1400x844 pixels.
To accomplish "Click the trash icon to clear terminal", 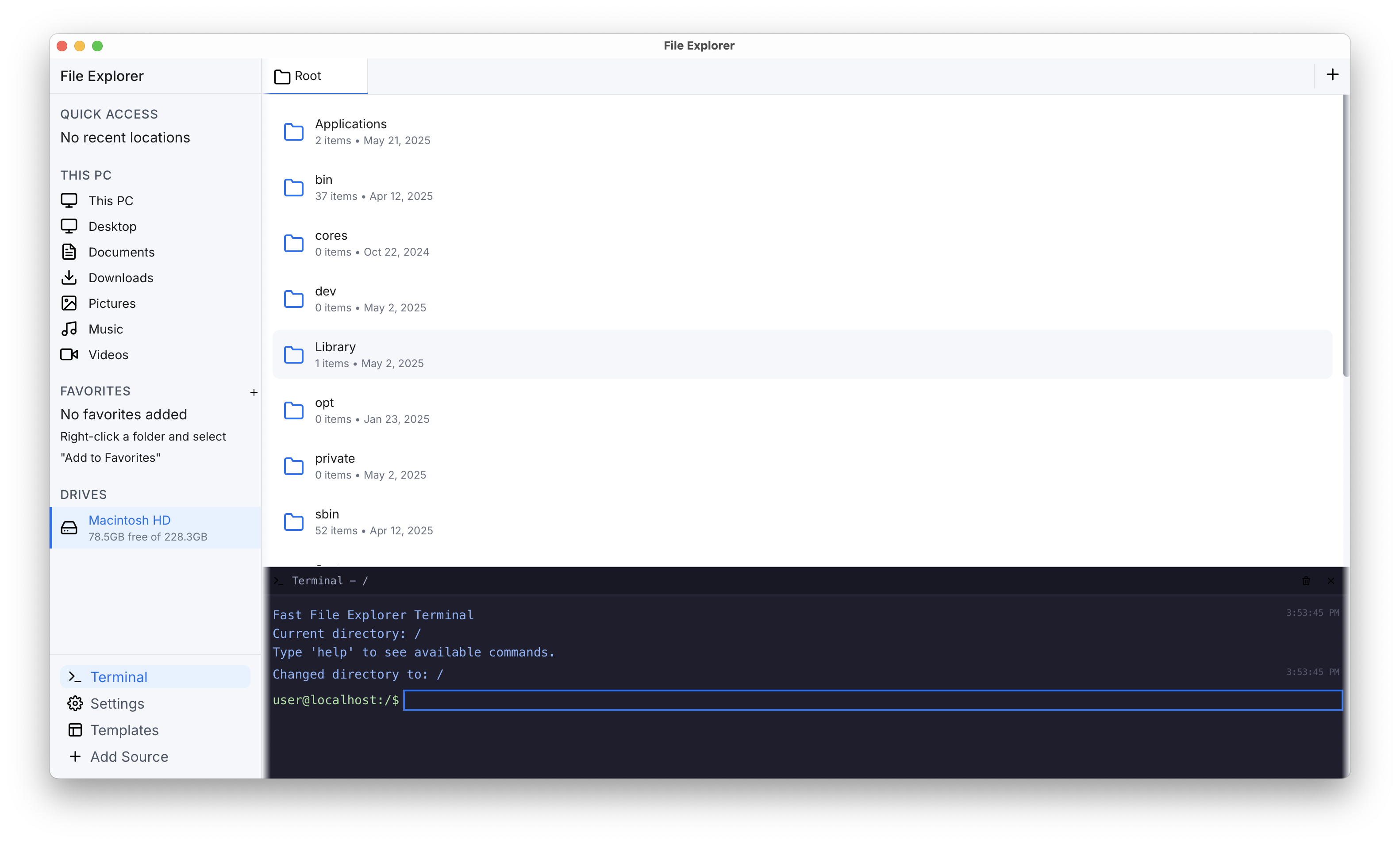I will tap(1306, 580).
